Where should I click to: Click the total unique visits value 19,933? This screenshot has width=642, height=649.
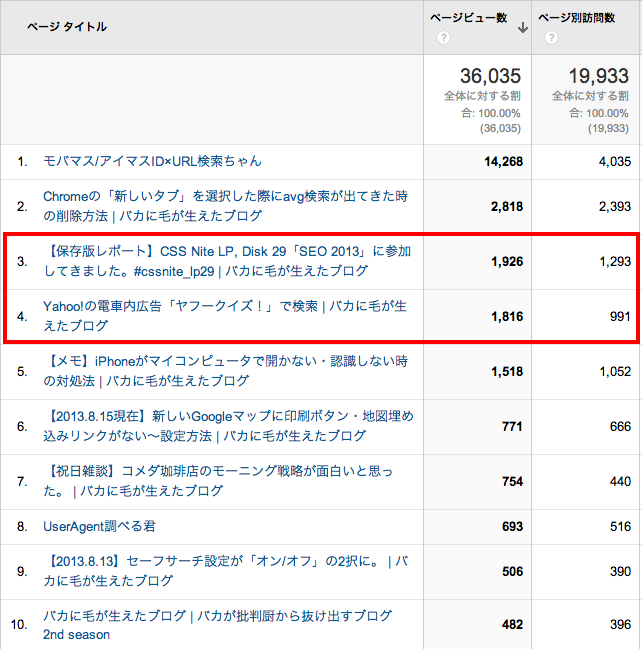[x=598, y=76]
